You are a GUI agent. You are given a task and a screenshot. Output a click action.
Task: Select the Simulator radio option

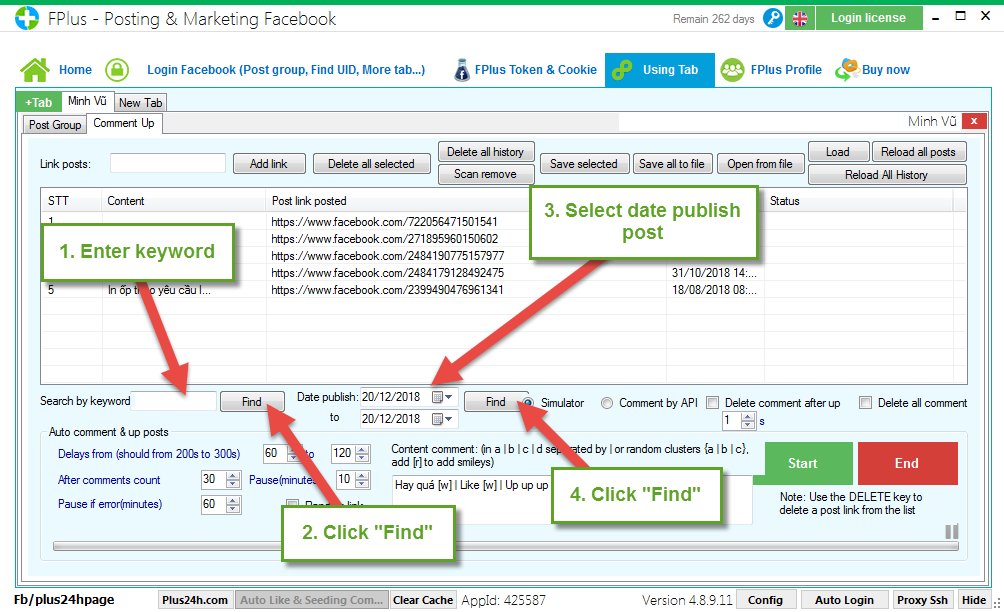(529, 403)
